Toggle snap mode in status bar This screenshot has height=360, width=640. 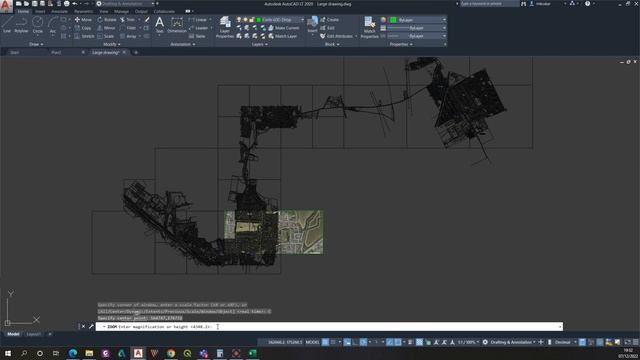(334, 342)
